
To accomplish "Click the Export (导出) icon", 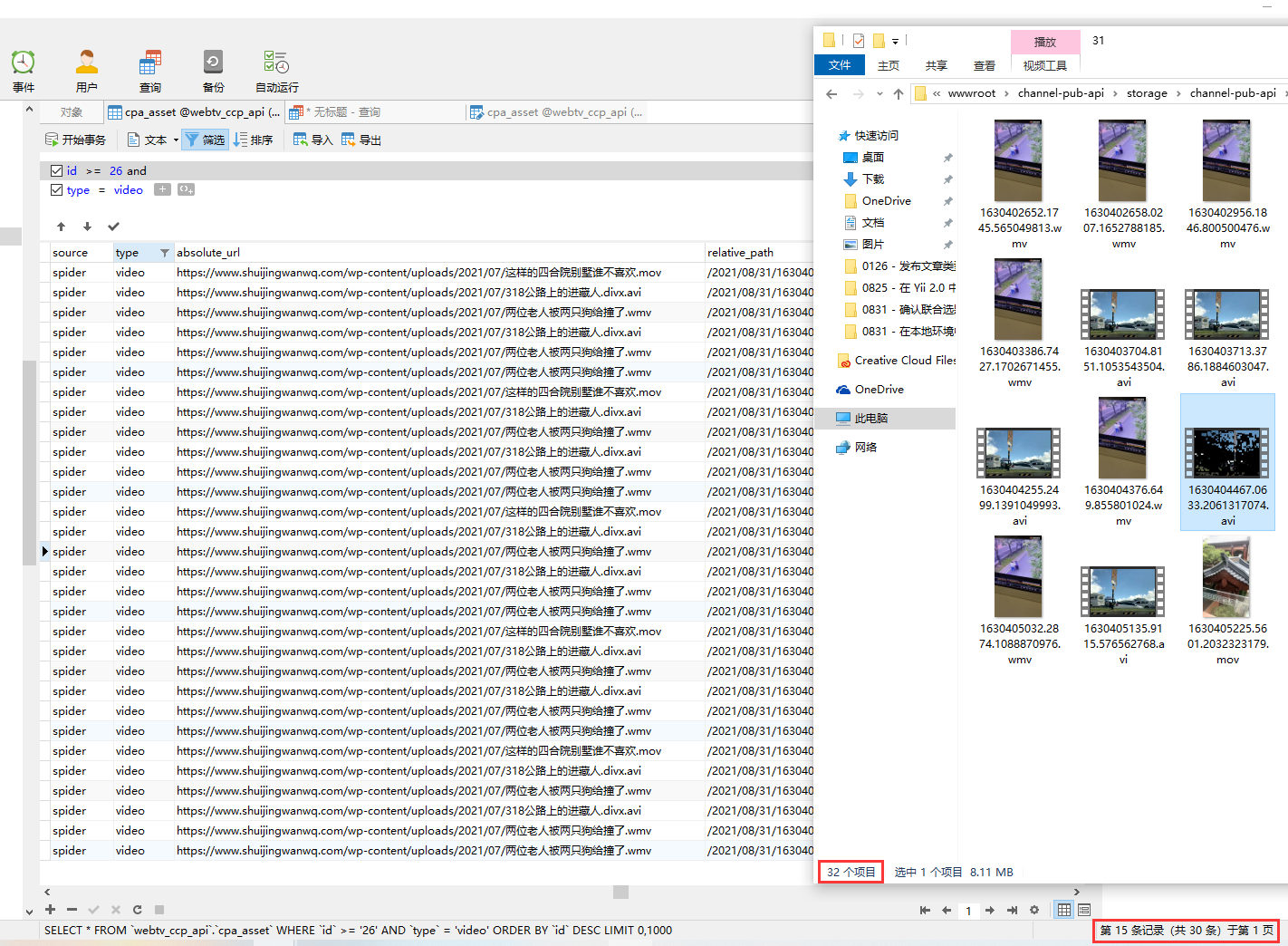I will pos(349,140).
